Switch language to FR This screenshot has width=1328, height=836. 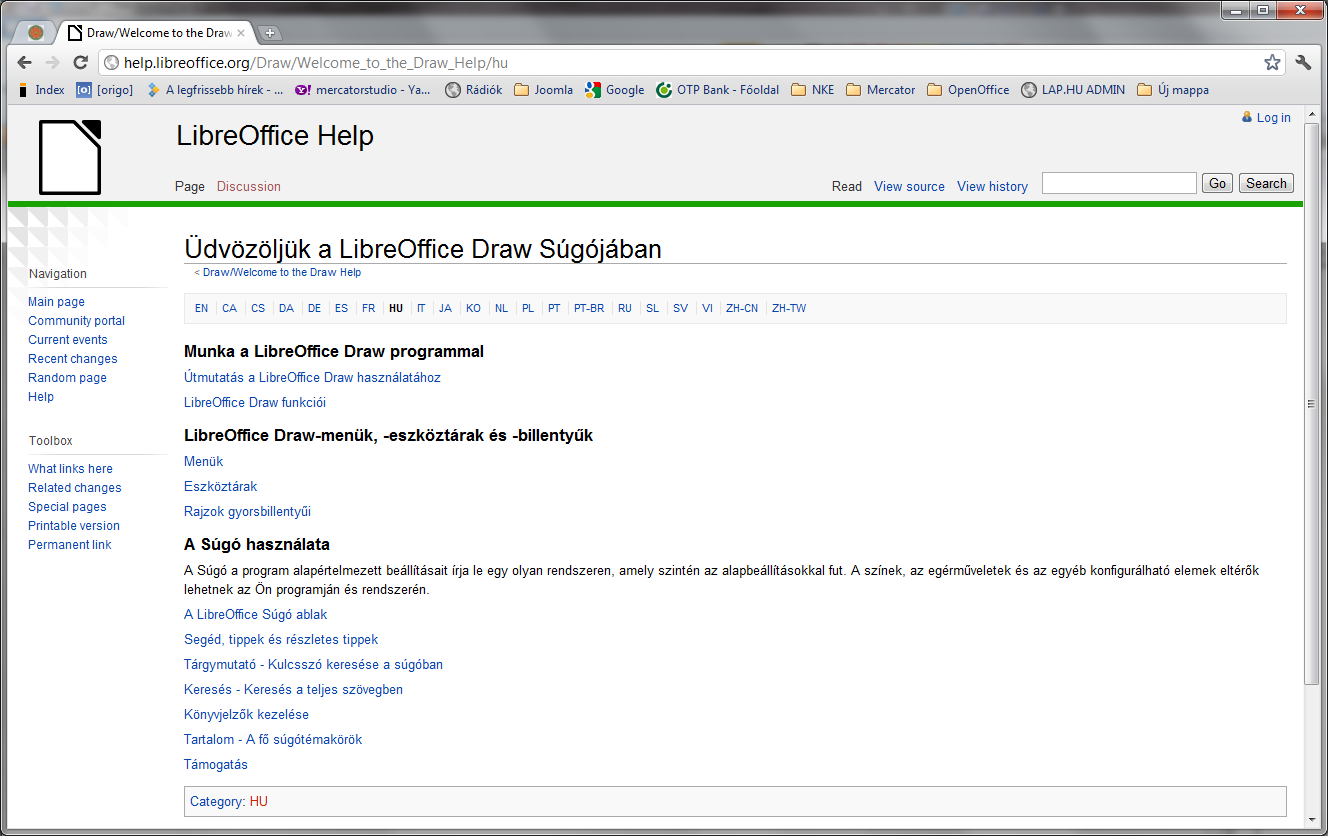pos(368,309)
